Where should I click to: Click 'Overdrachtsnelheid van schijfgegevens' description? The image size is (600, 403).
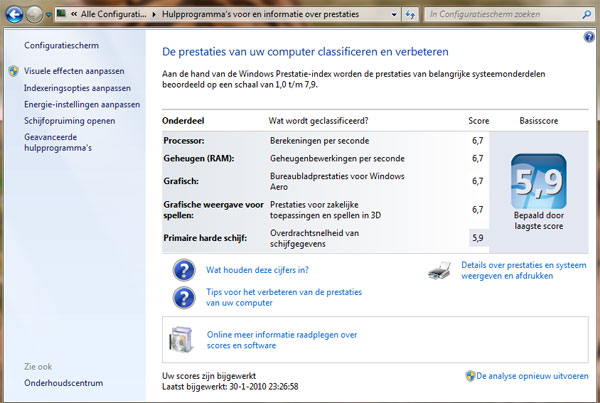point(314,238)
